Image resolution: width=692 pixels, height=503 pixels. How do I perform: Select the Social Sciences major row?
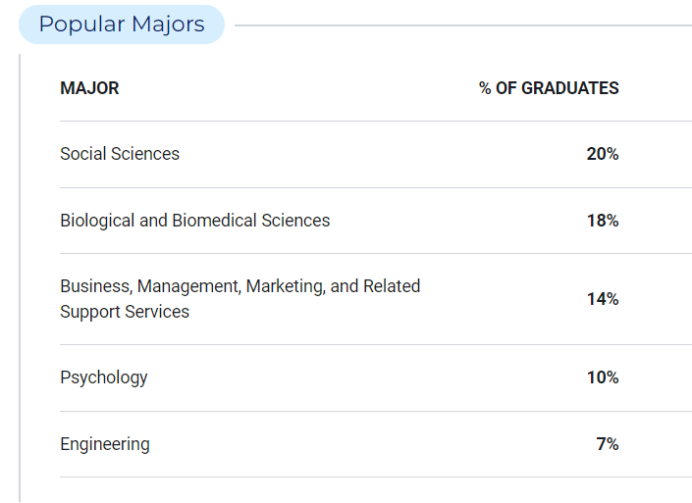pyautogui.click(x=376, y=154)
